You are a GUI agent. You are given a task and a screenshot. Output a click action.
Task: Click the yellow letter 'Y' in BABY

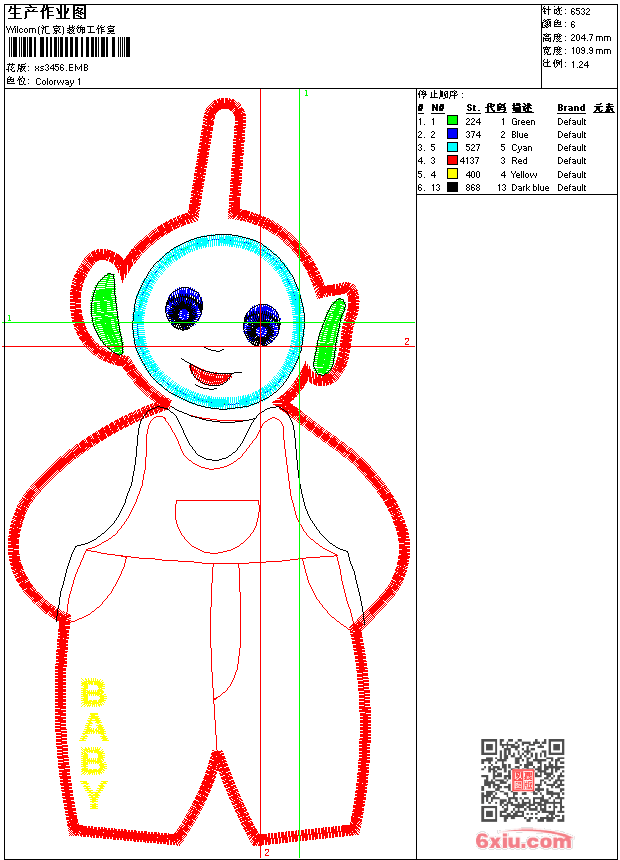click(94, 795)
